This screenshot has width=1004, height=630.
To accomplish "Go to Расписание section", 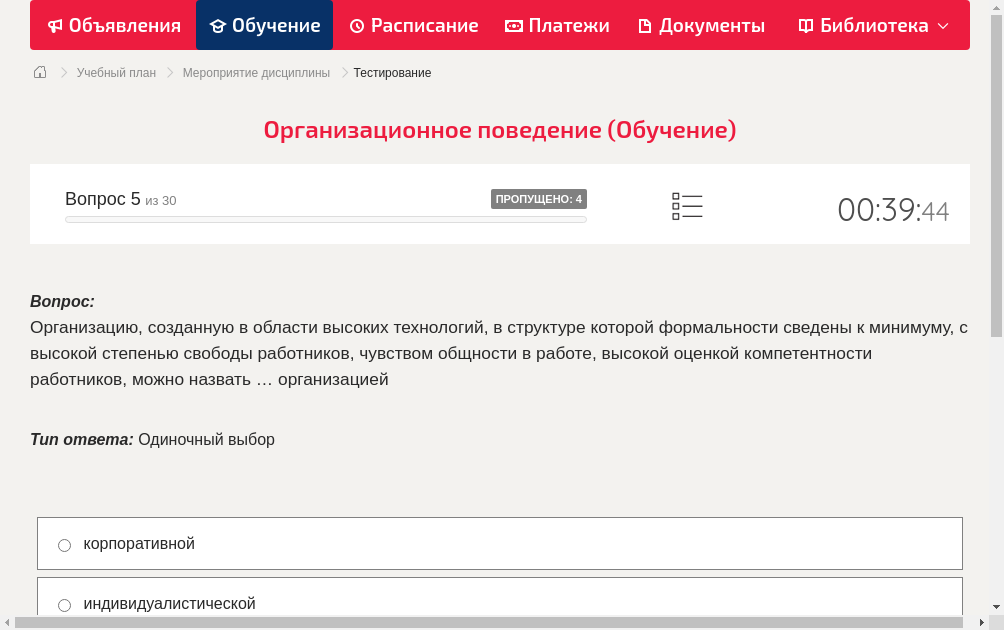I will 414,25.
